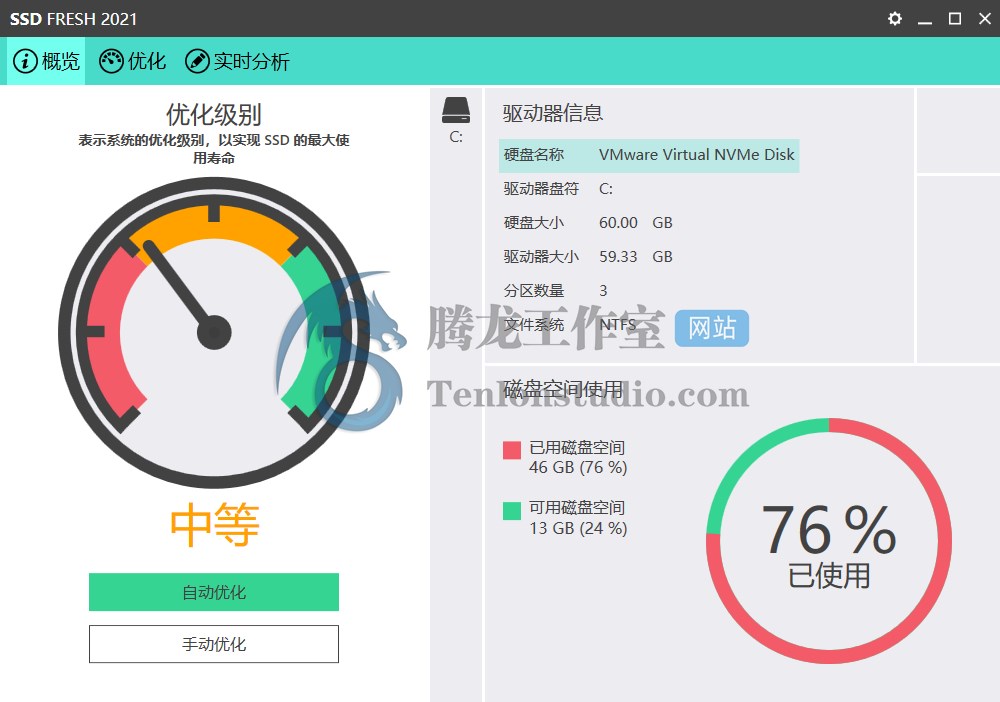This screenshot has height=702, width=1000.
Task: Click the 分区数量 value 3
Action: [603, 291]
